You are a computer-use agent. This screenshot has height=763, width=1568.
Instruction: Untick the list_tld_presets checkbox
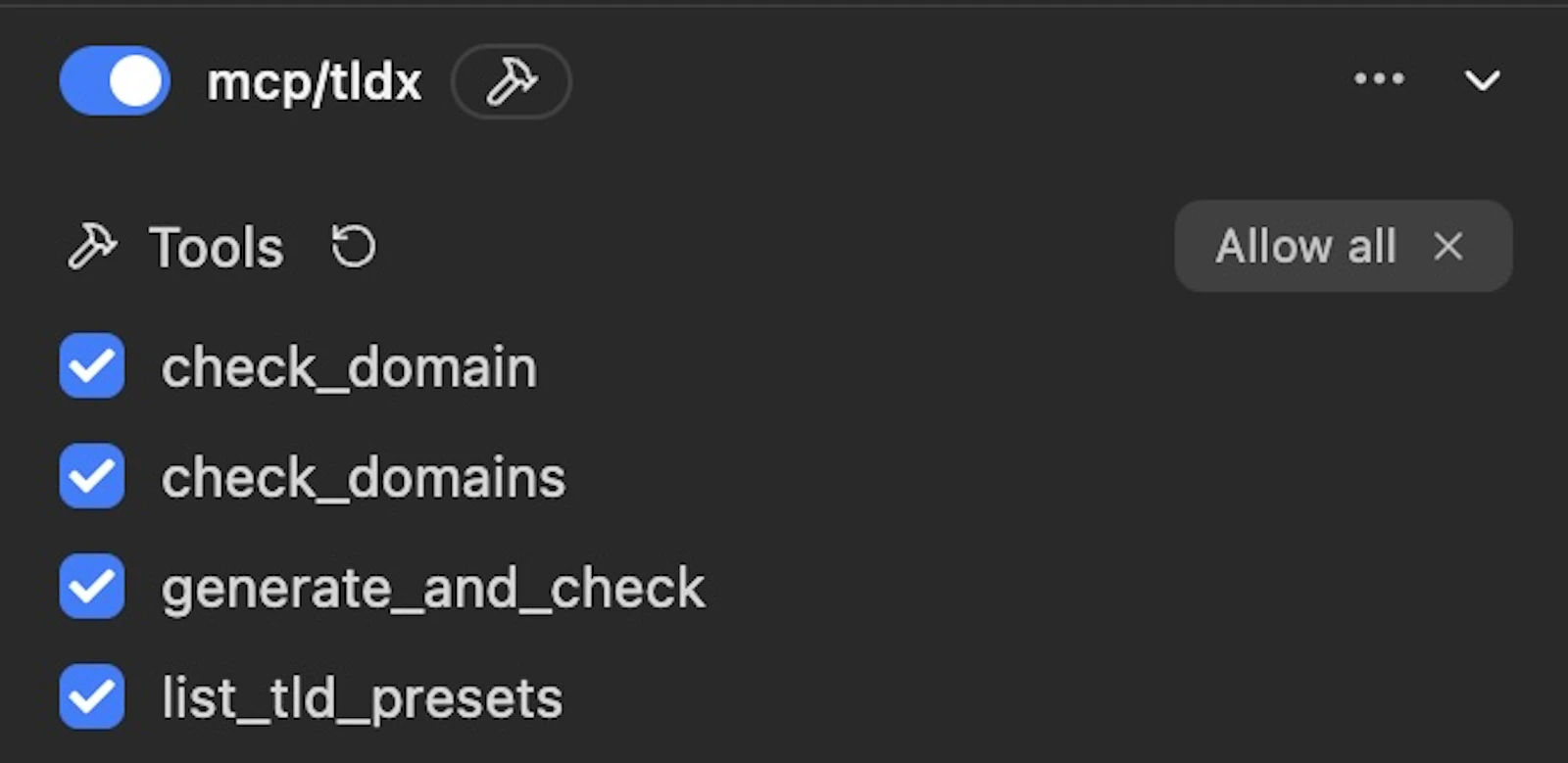[91, 697]
